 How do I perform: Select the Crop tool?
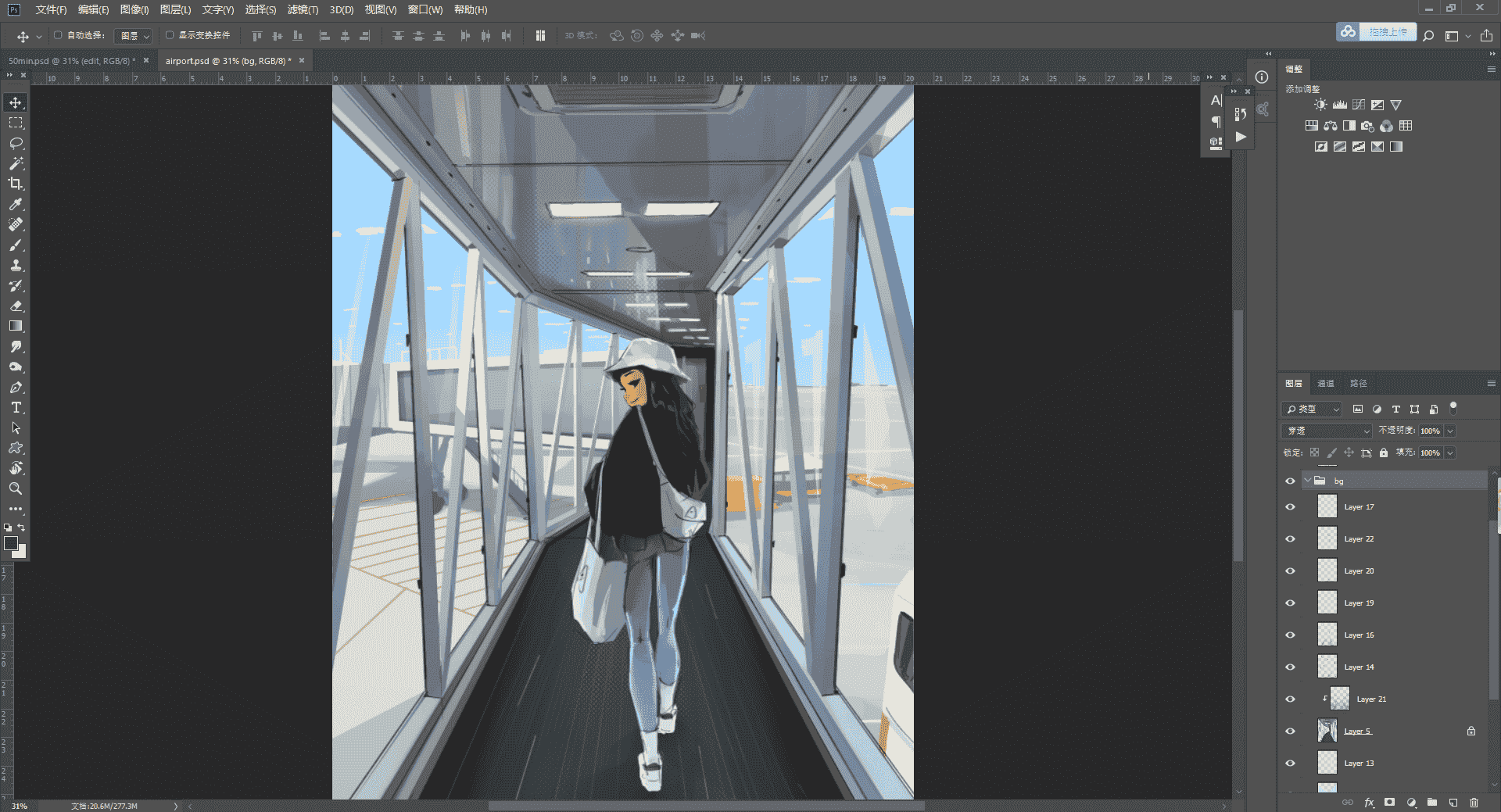click(16, 184)
